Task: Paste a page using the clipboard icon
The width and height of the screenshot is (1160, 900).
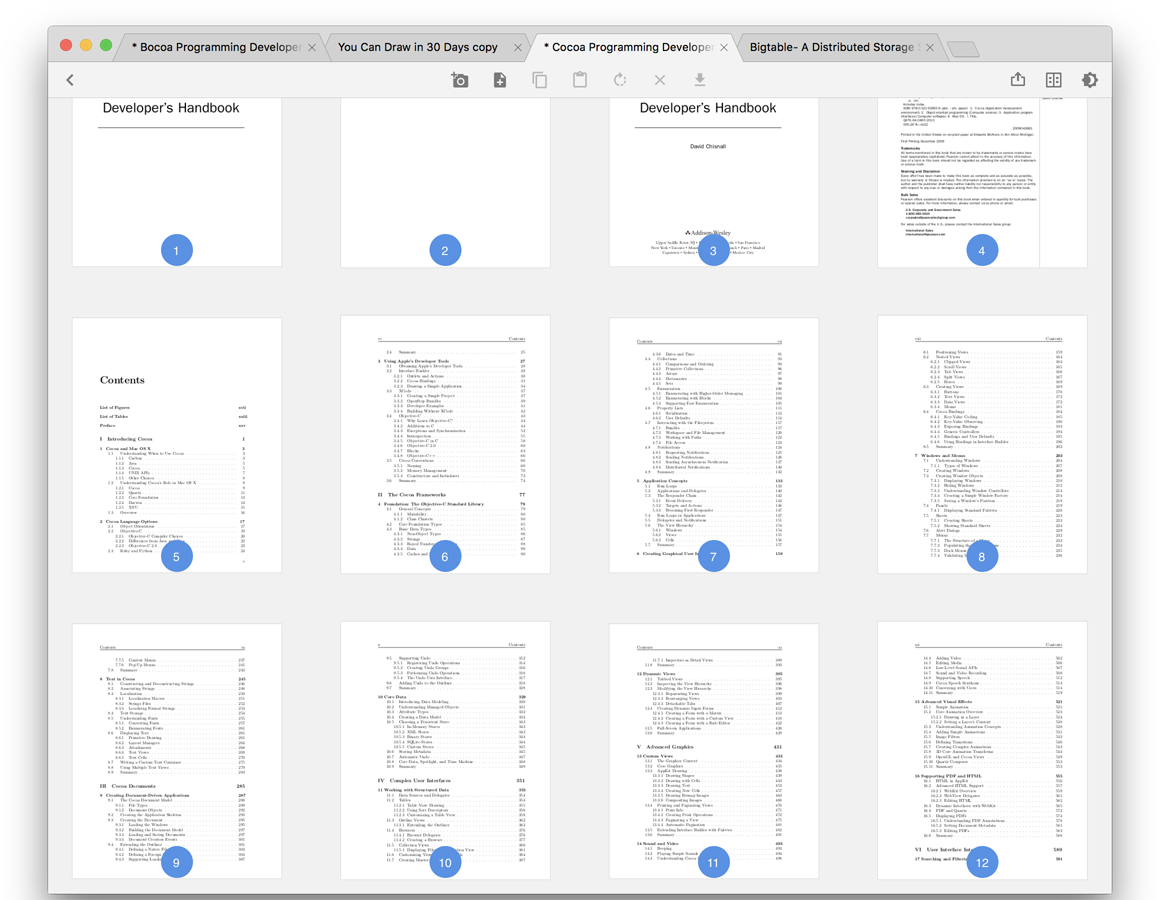Action: pos(580,80)
